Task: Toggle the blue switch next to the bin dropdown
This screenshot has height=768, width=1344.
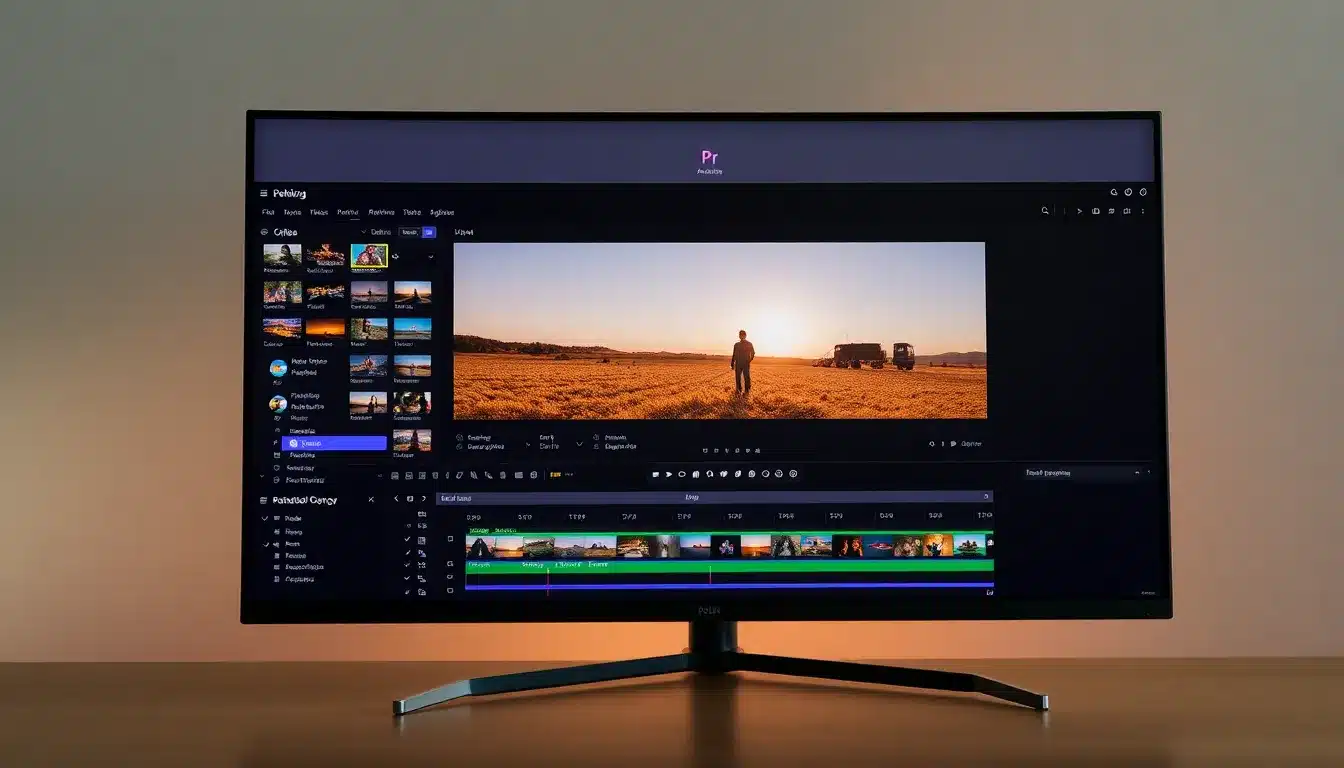Action: [429, 233]
